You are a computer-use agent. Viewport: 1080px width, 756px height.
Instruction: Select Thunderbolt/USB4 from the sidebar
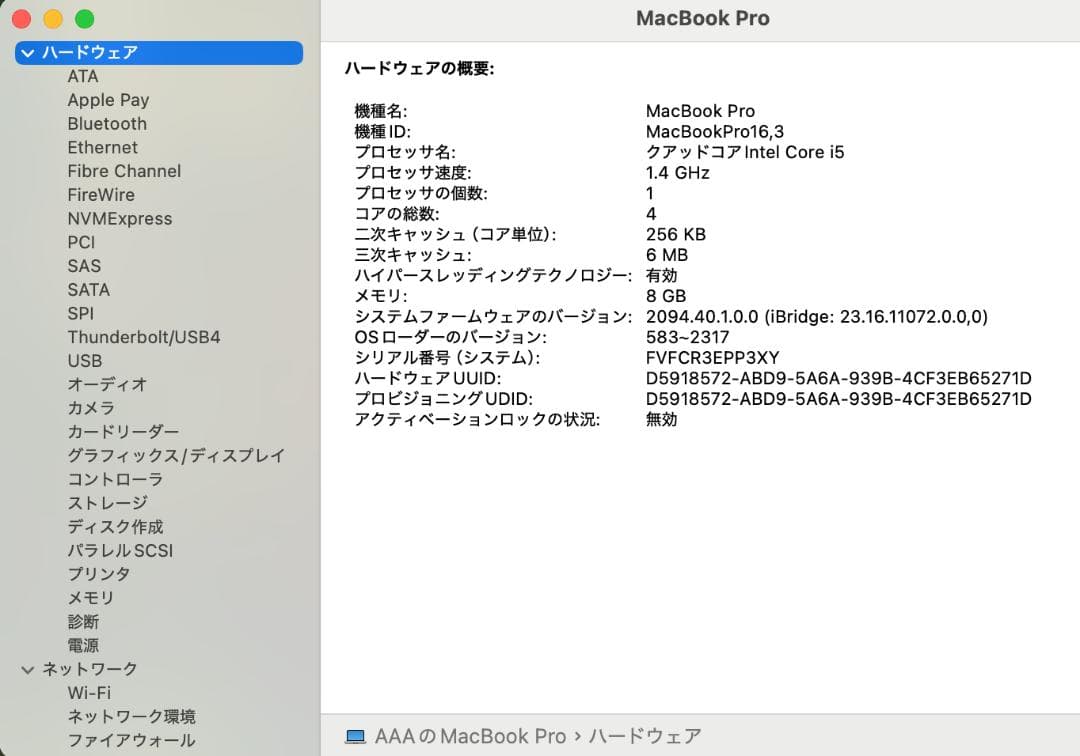tap(145, 337)
